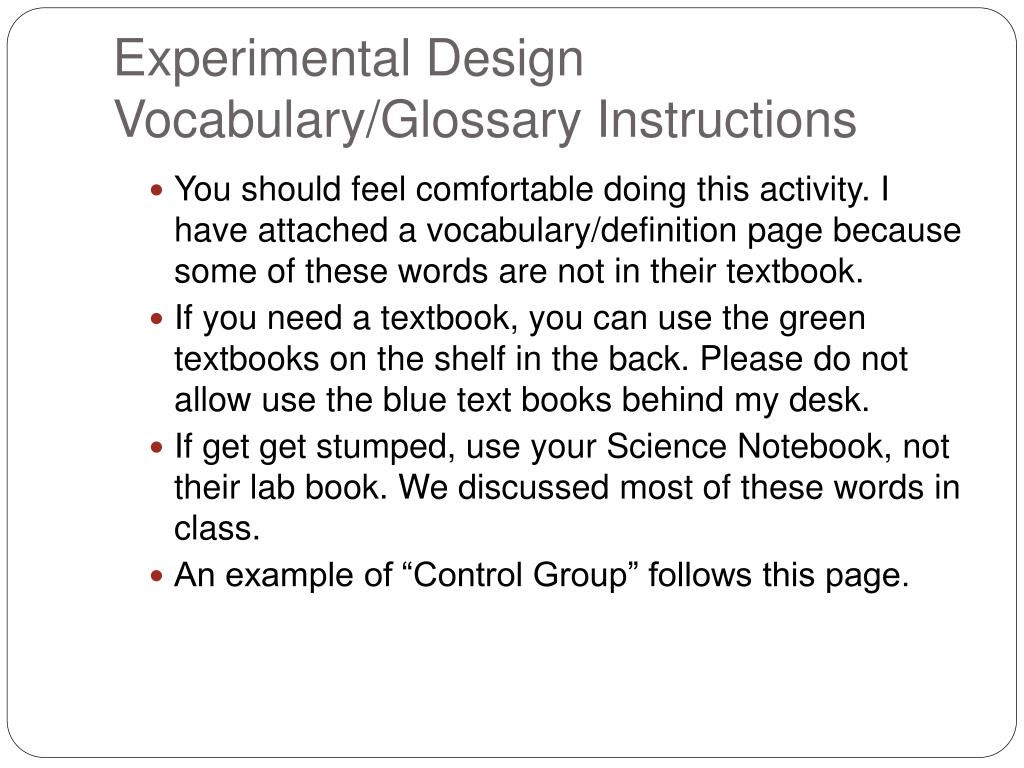Click the bullet next to 'If get get stumped'
The width and height of the screenshot is (1024, 768).
(x=156, y=448)
